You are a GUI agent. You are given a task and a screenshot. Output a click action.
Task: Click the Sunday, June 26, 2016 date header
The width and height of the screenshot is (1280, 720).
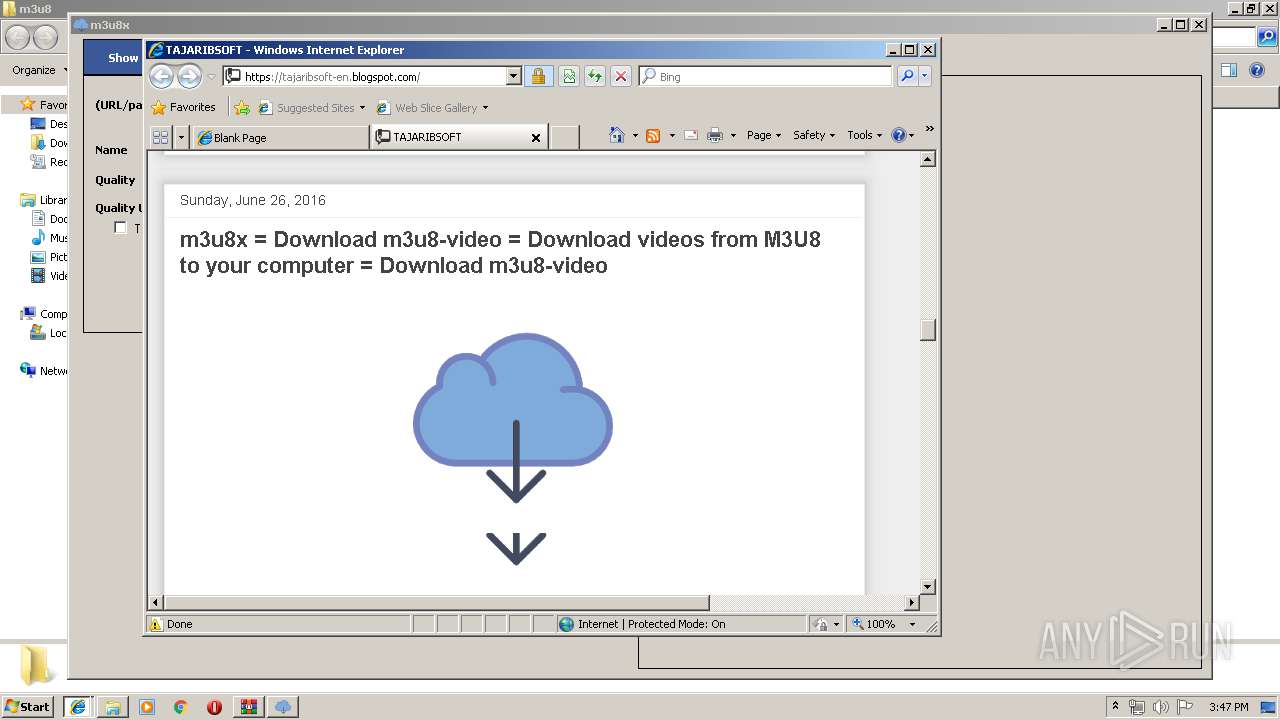click(x=253, y=200)
